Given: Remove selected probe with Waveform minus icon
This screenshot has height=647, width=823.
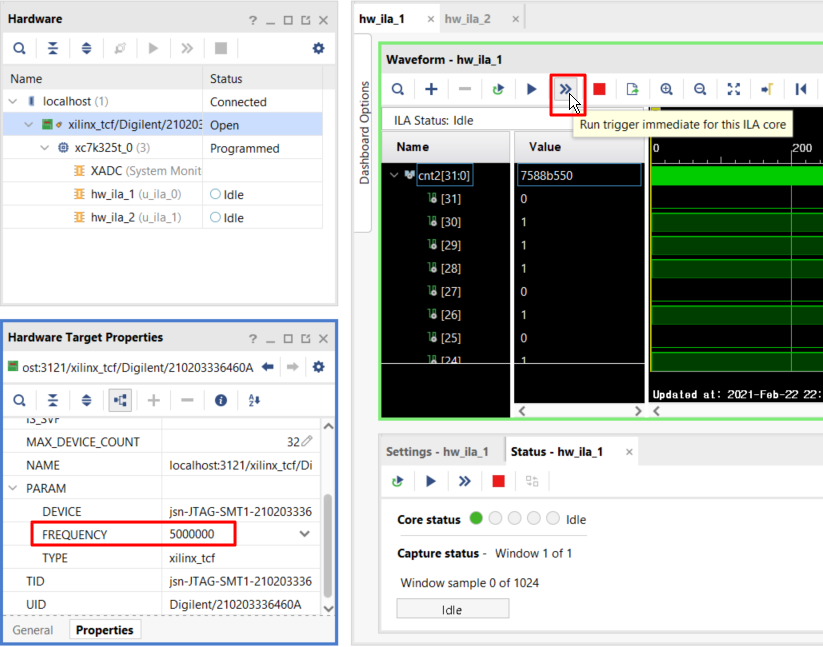Looking at the screenshot, I should (x=465, y=89).
